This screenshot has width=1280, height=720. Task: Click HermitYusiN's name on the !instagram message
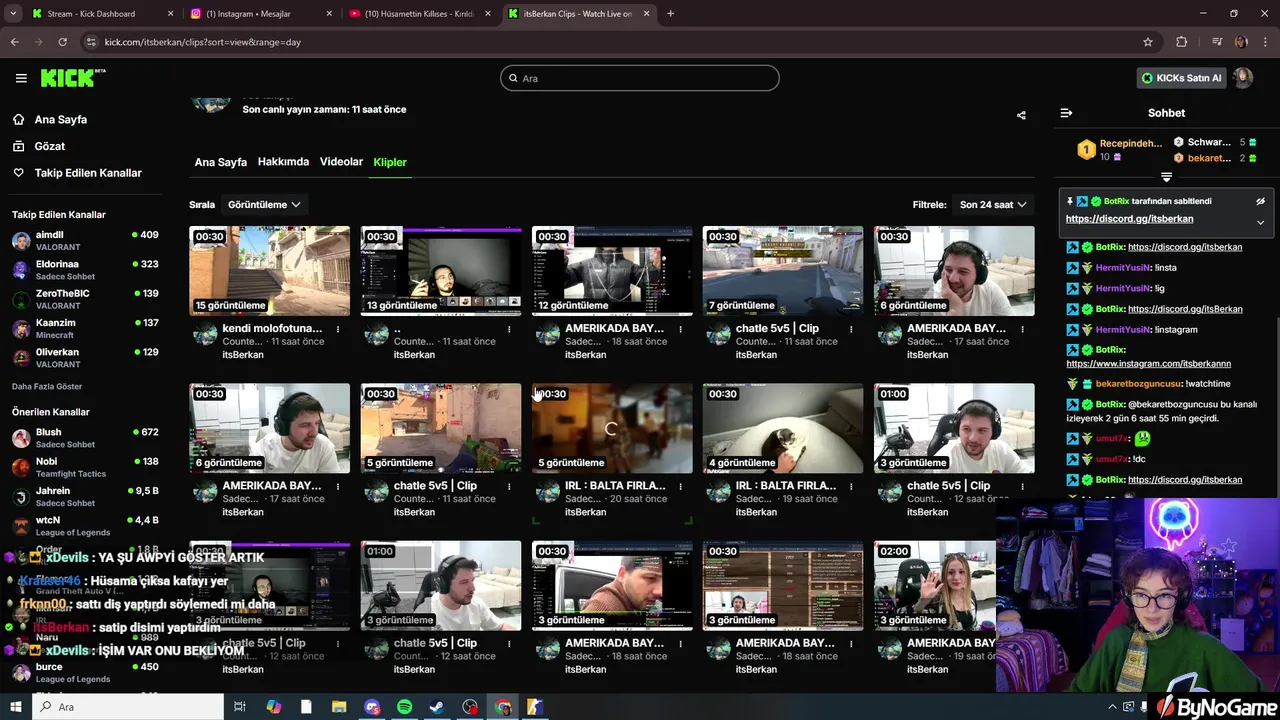tap(1122, 329)
